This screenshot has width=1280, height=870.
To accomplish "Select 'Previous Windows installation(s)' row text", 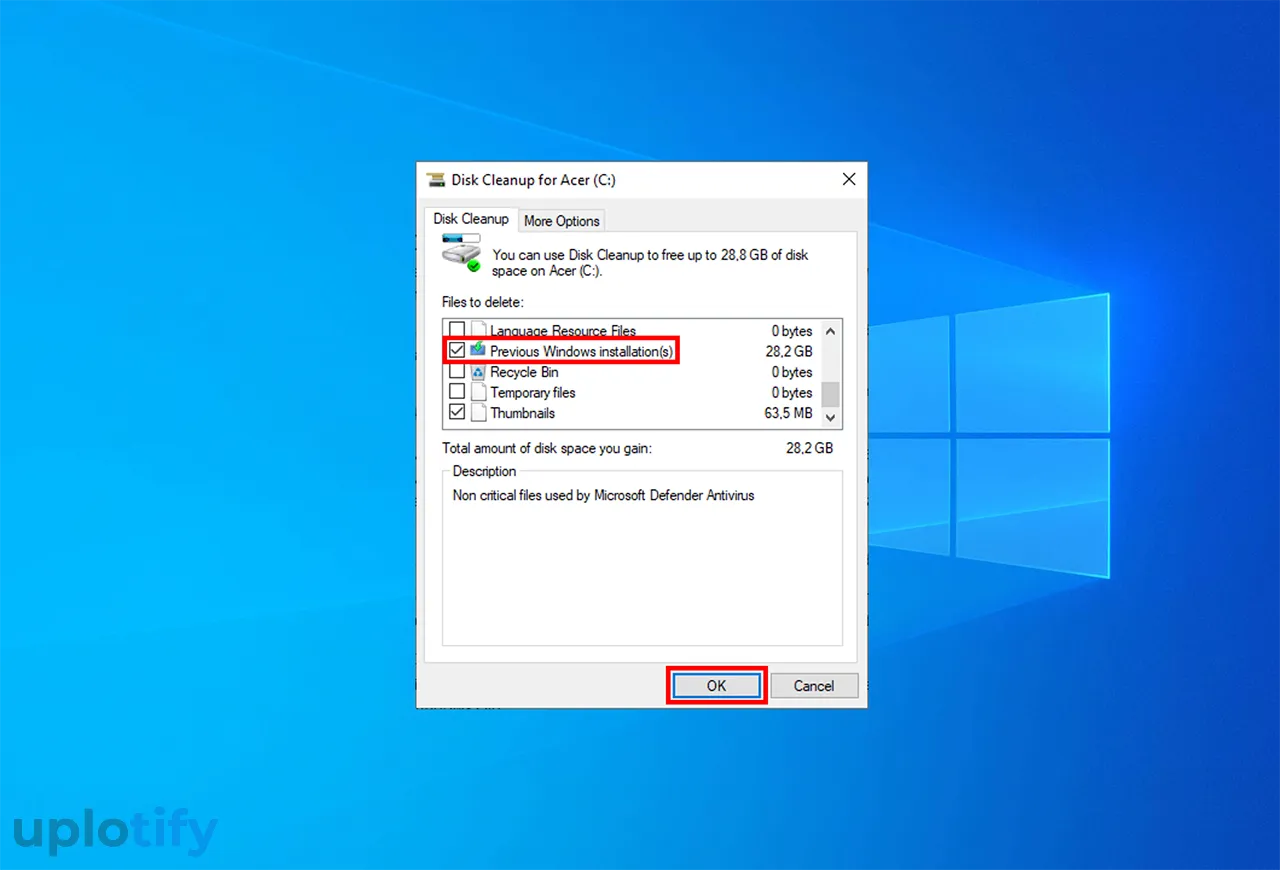I will [582, 351].
